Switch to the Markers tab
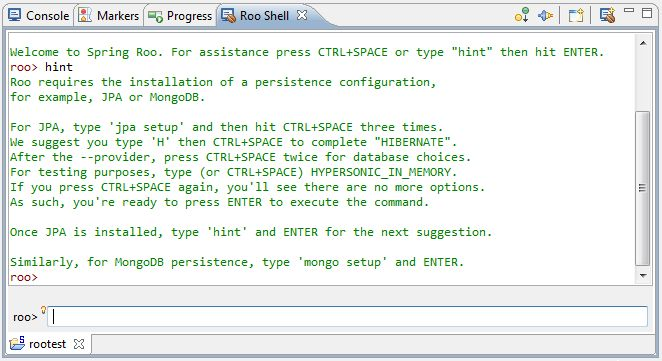Screen dimensions: 662x361 pos(109,16)
